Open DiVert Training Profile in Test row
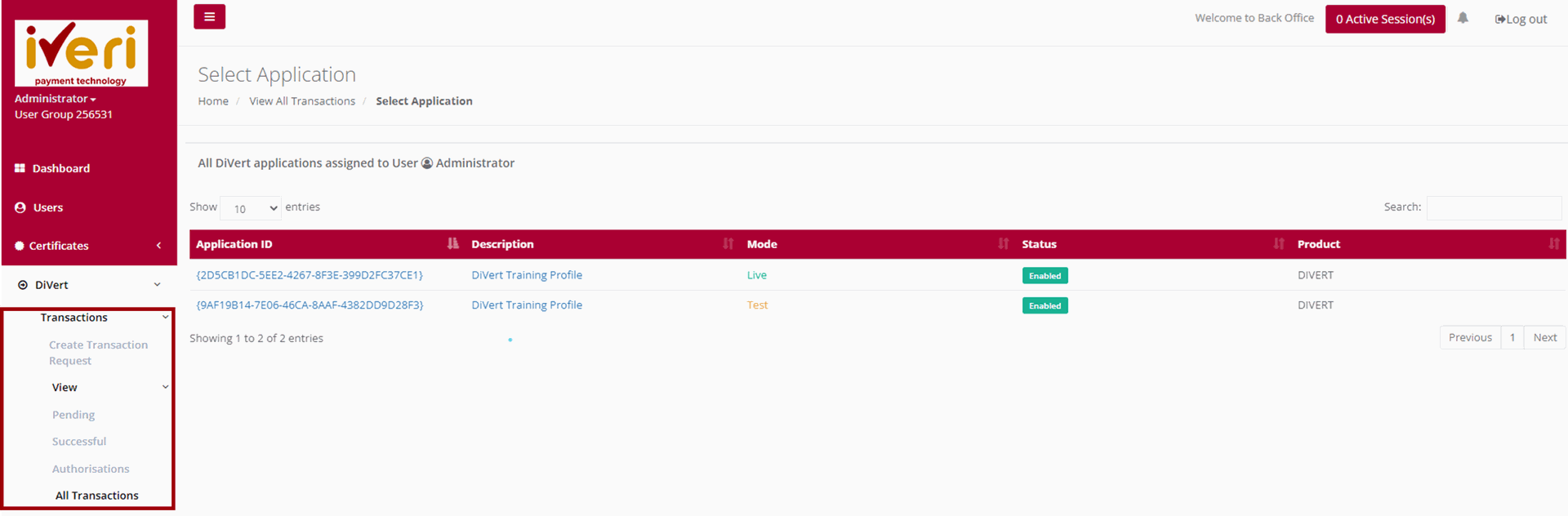1568x516 pixels. click(x=527, y=305)
